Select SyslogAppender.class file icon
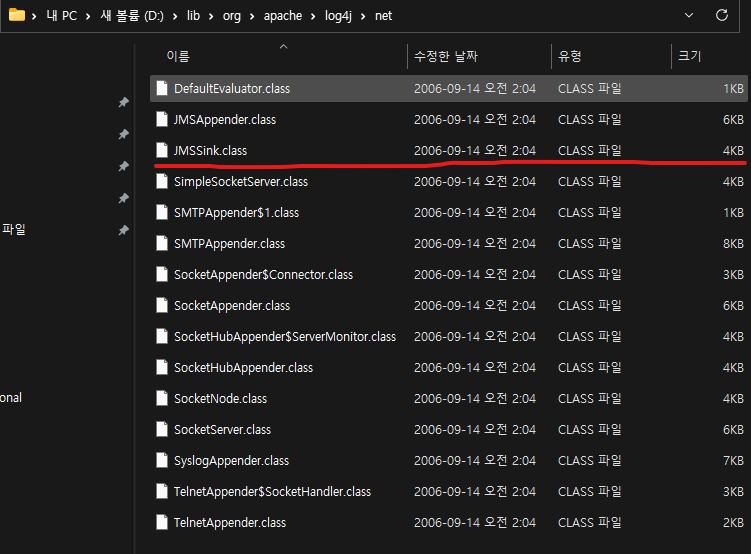The height and width of the screenshot is (554, 751). click(162, 460)
